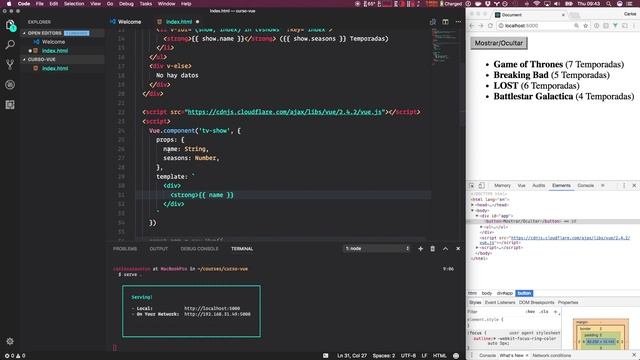Viewport: 640px width, 360px height.
Task: Close the terminal panel with the X icon
Action: point(458,249)
